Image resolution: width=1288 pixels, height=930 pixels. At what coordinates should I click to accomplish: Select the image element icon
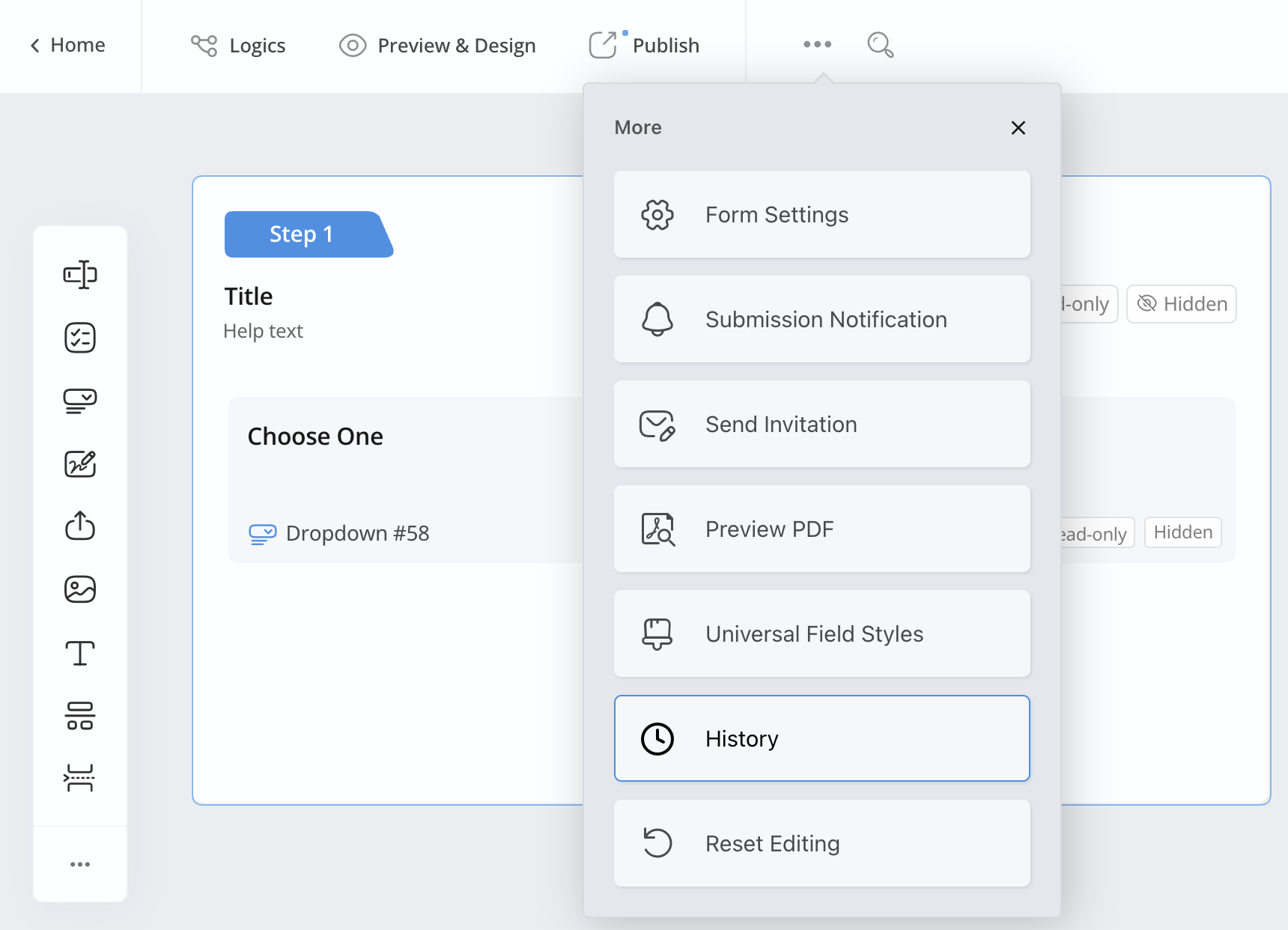point(80,589)
